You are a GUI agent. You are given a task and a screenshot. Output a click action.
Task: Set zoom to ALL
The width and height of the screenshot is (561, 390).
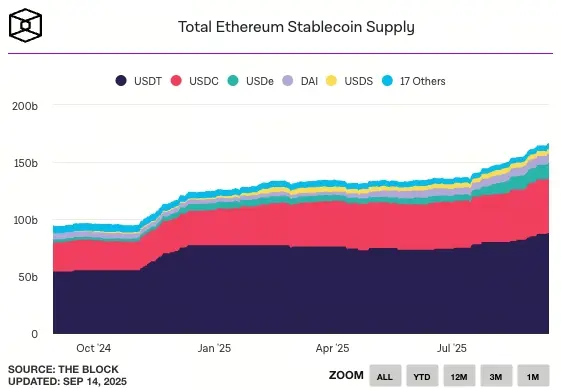[x=385, y=376]
